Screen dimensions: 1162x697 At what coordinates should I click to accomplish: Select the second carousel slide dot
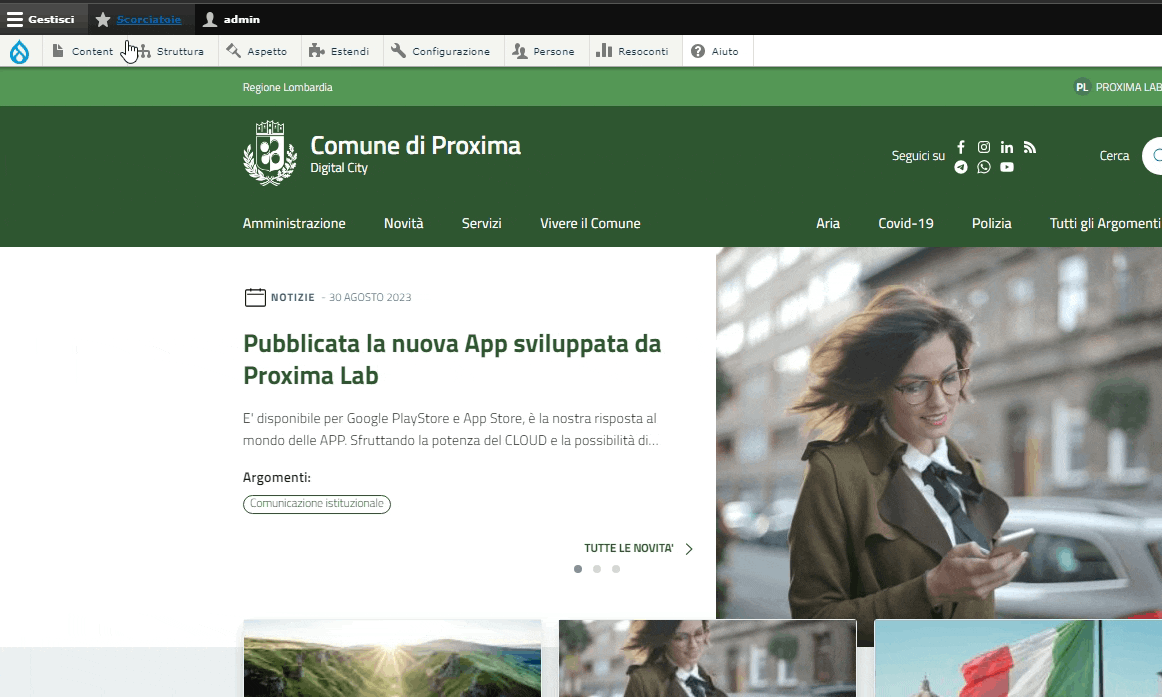597,569
